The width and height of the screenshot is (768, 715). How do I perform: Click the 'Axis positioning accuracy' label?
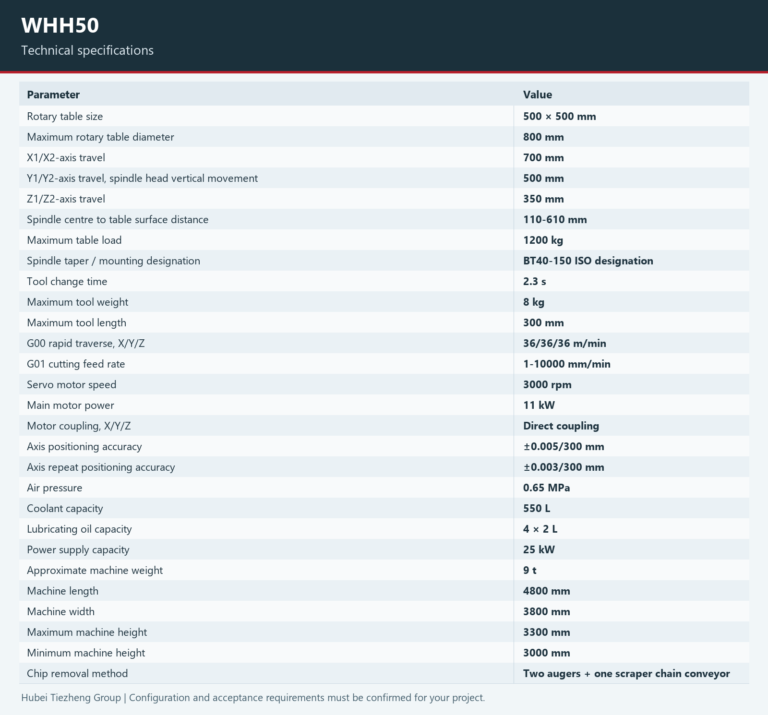[84, 447]
